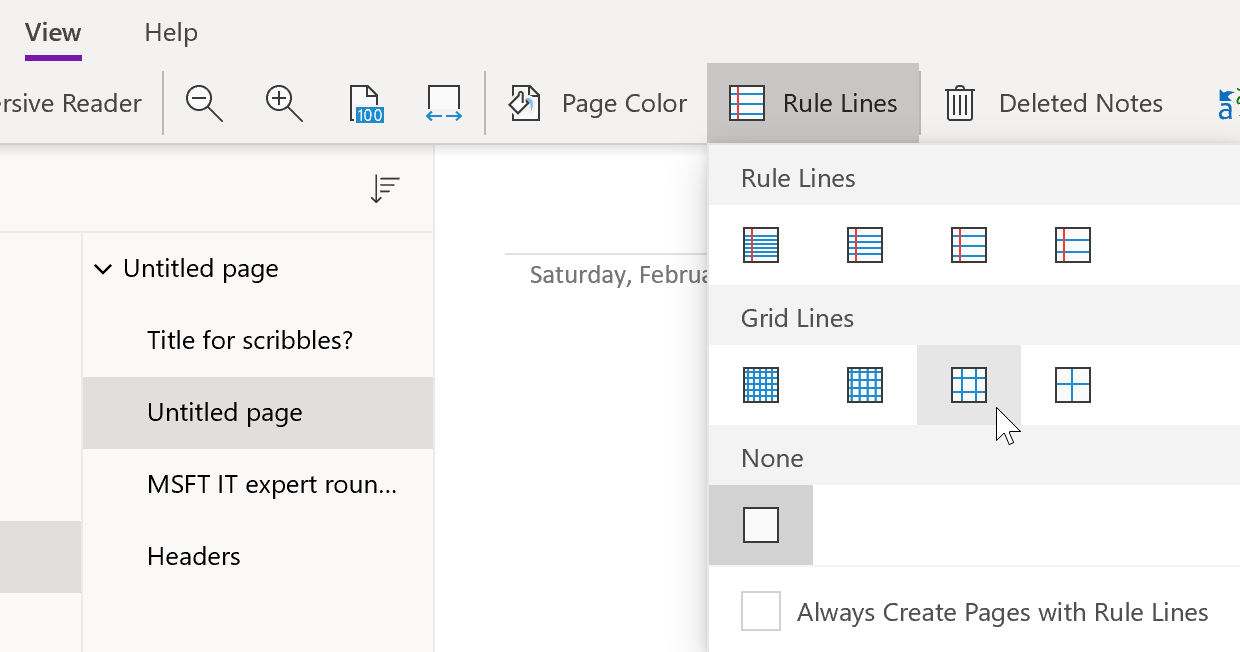Open Deleted Notes
Viewport: 1240px width, 652px height.
pyautogui.click(x=1053, y=103)
